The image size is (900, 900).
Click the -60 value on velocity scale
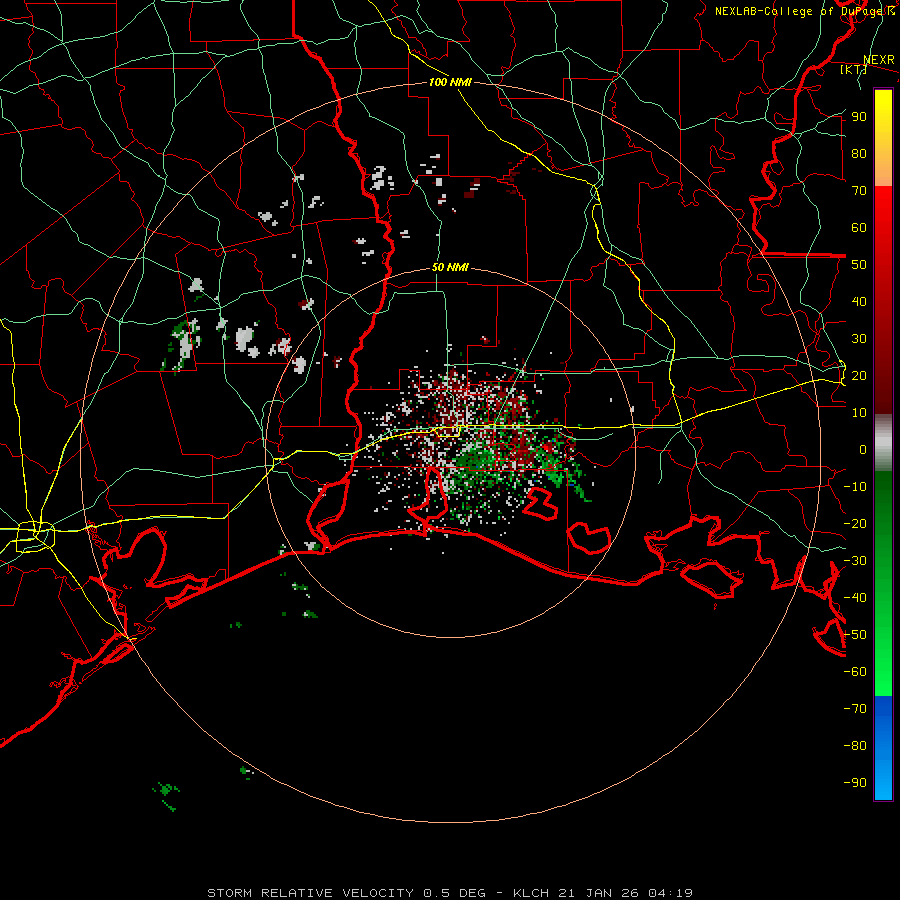pyautogui.click(x=855, y=672)
